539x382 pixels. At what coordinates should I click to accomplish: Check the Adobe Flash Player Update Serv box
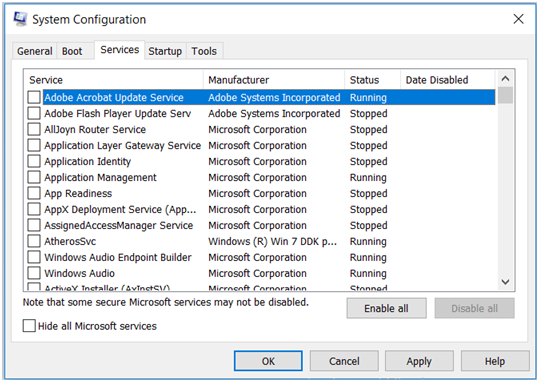[x=34, y=113]
